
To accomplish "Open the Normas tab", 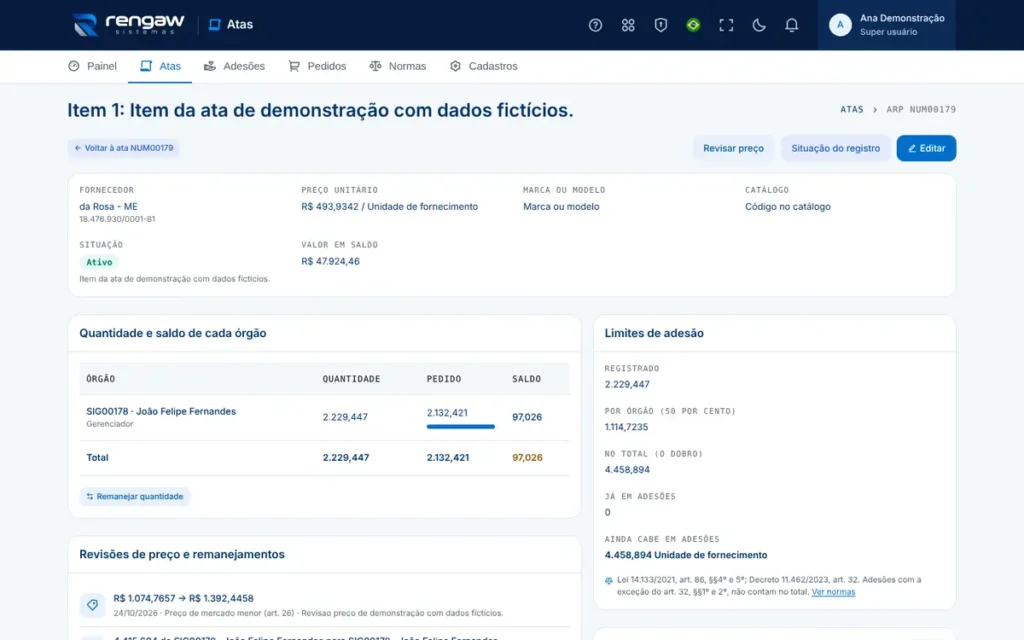I will (398, 66).
